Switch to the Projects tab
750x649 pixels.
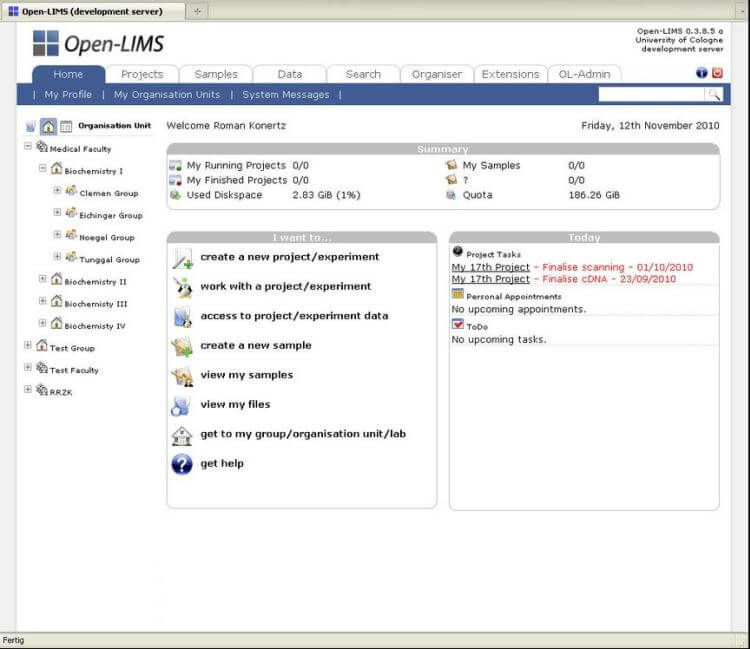click(142, 74)
